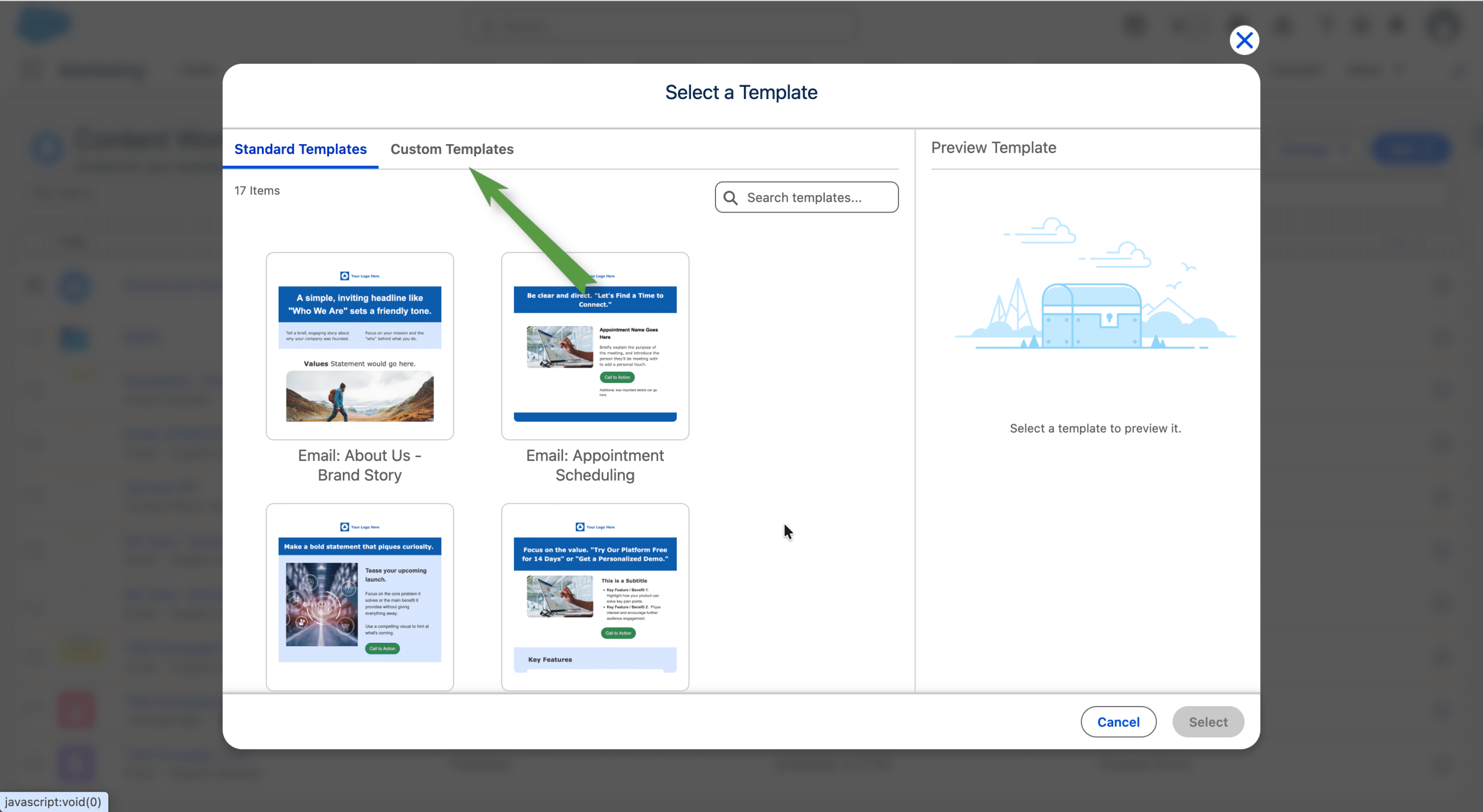The image size is (1483, 812).
Task: Click the 'Email: Appointment Scheduling' label
Action: coord(595,465)
